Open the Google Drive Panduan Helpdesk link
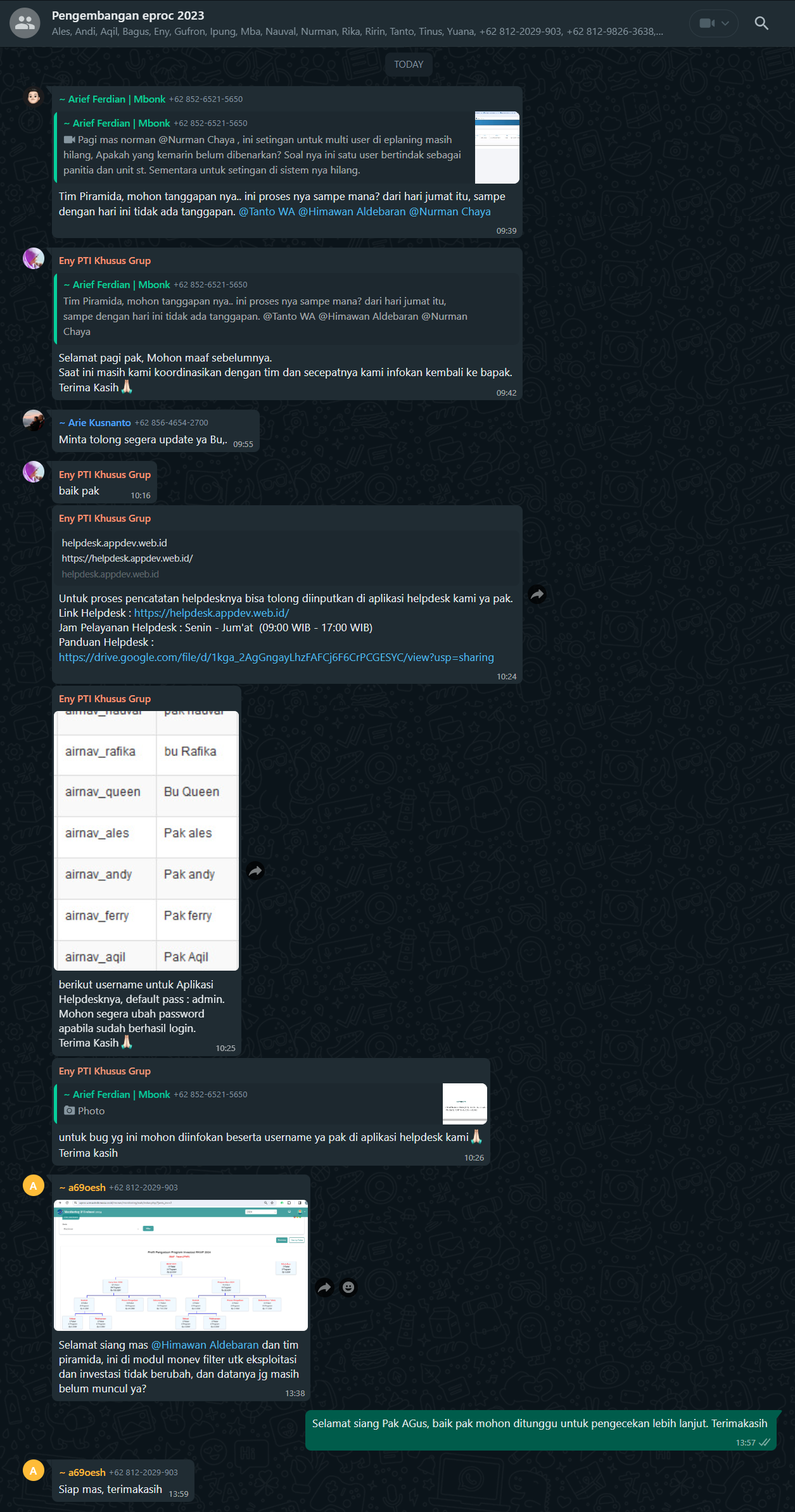The image size is (795, 1512). click(x=276, y=657)
